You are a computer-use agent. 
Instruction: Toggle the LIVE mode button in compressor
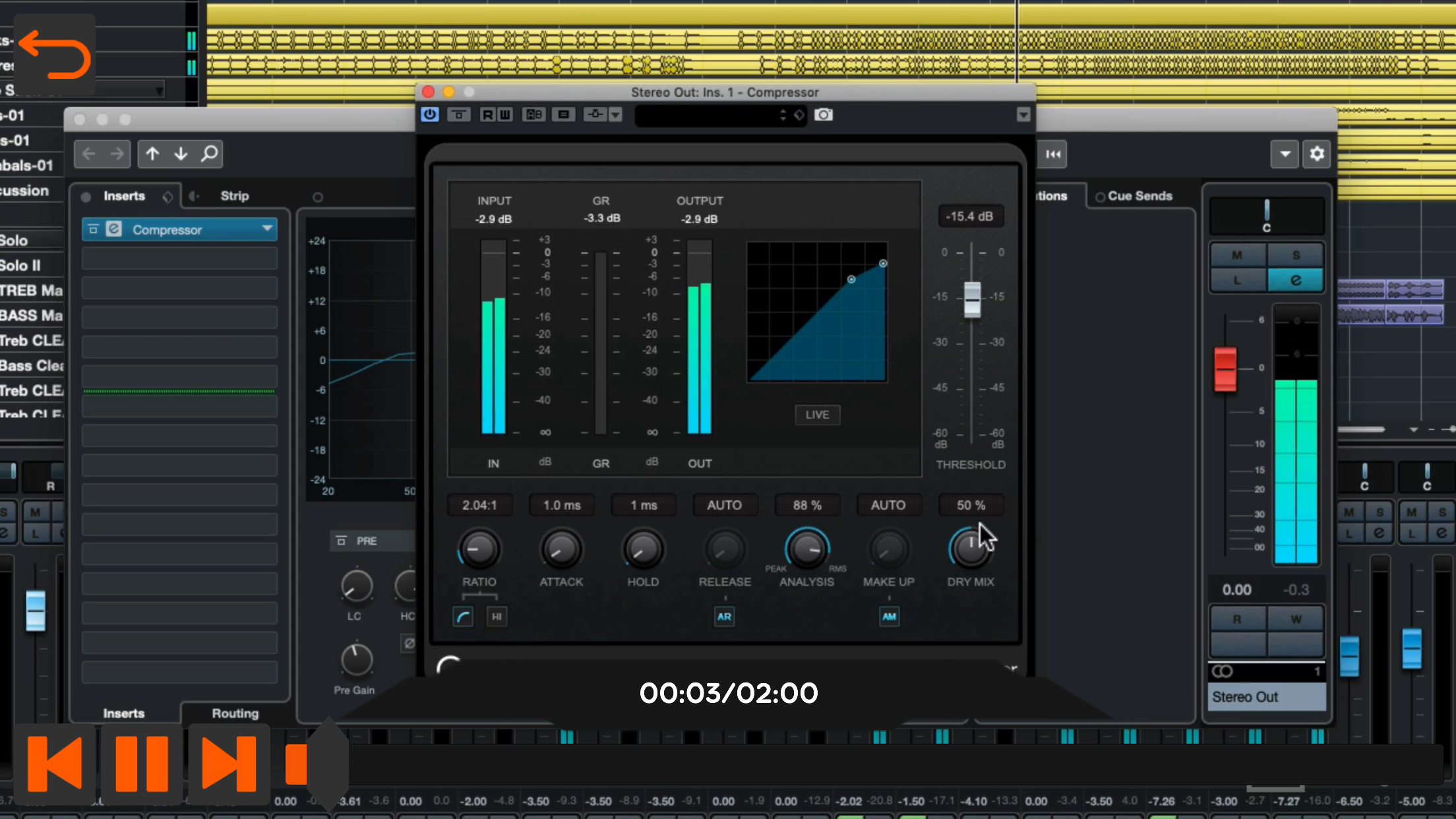point(817,415)
